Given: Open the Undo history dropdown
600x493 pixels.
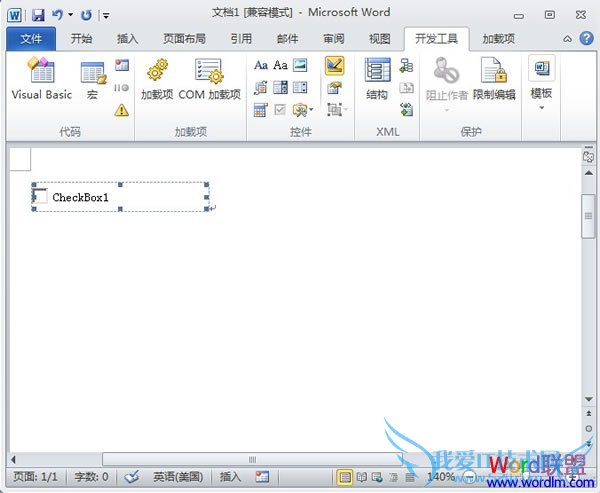Looking at the screenshot, I should point(70,15).
